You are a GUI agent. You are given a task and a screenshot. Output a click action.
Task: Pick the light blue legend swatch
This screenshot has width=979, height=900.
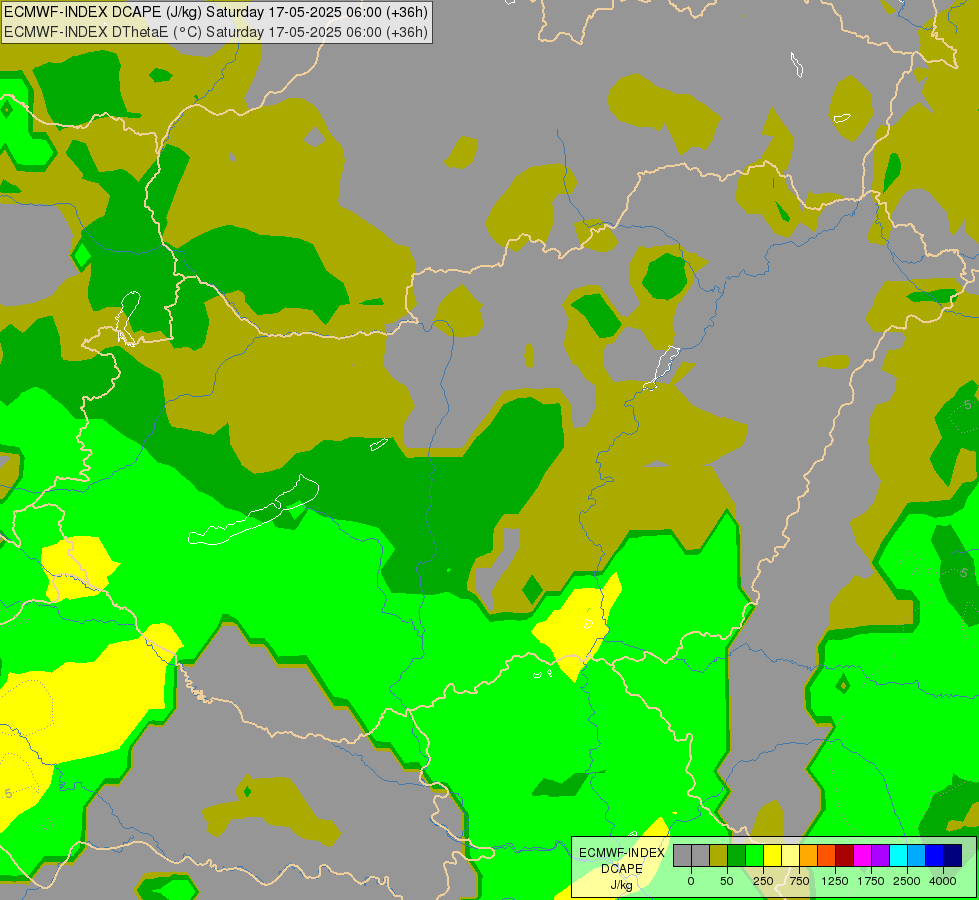point(917,855)
